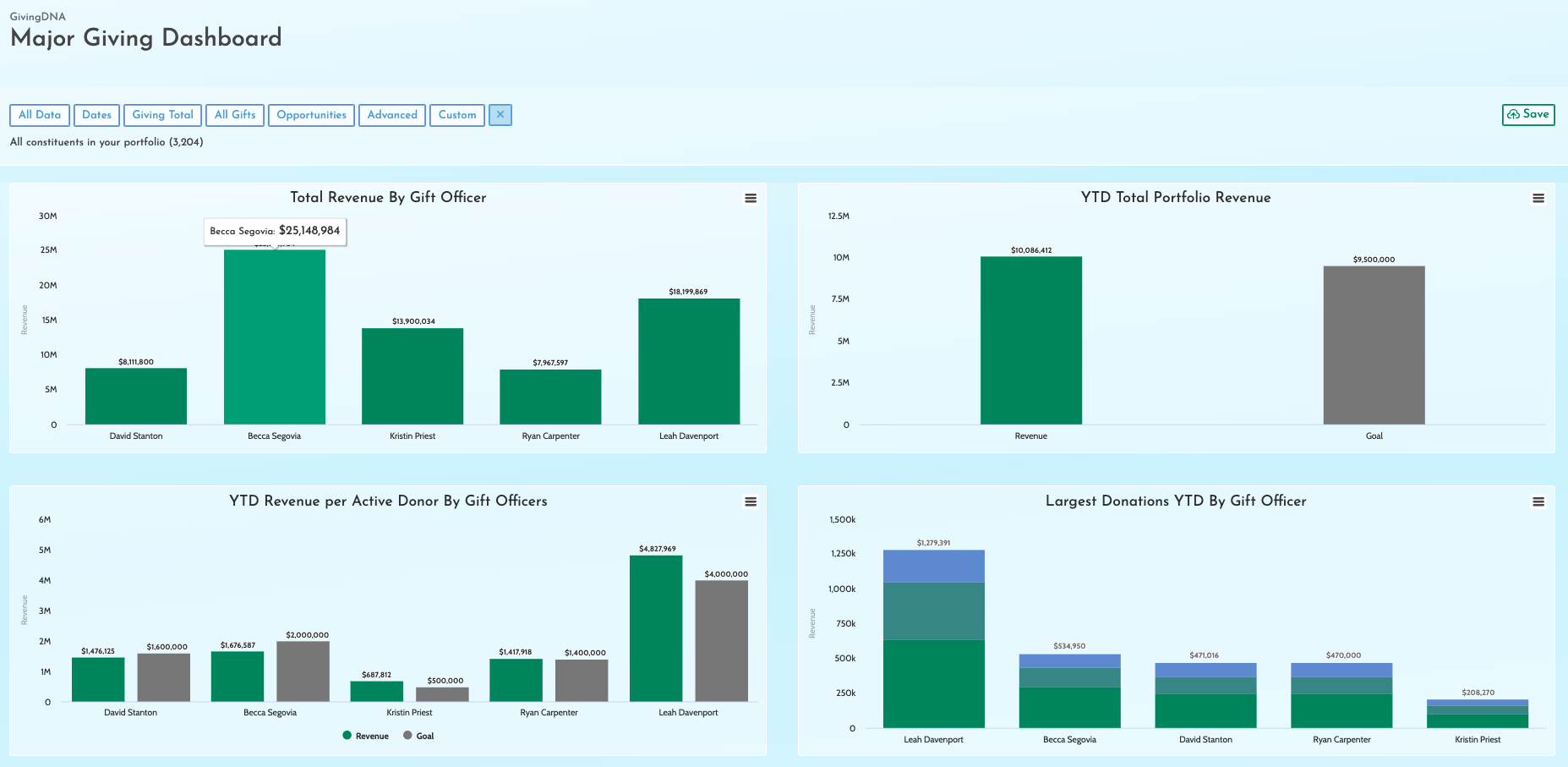Open the Custom filter
The image size is (1568, 767).
pos(457,115)
